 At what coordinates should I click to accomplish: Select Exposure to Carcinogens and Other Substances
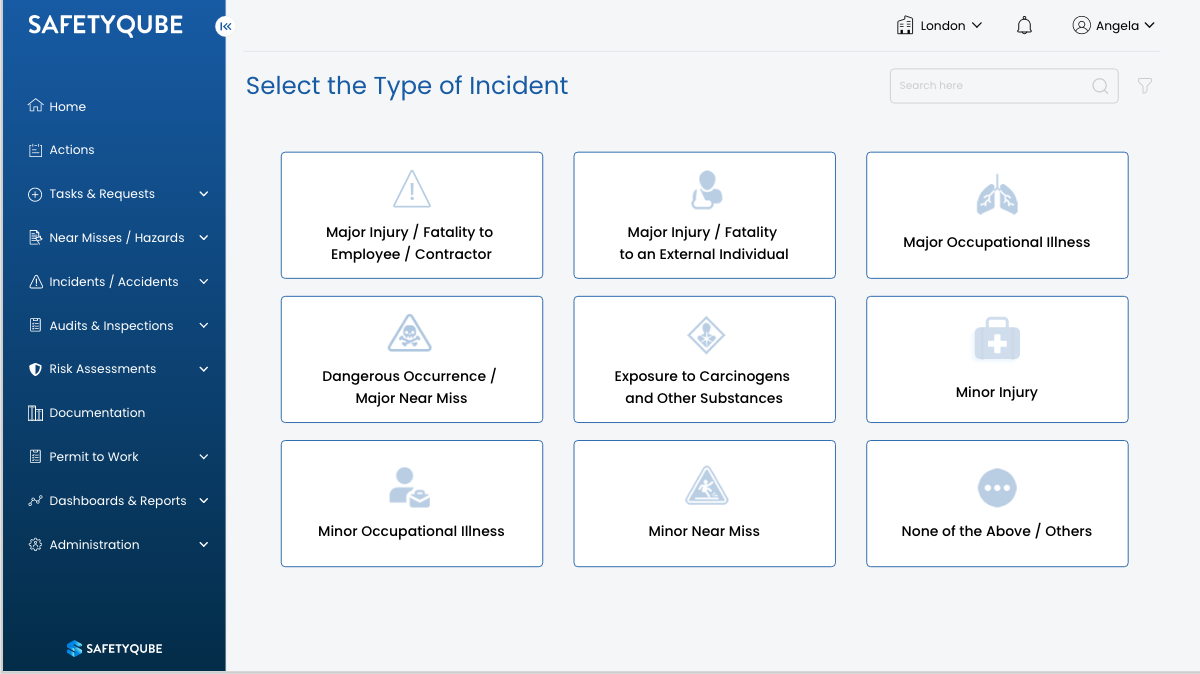coord(704,359)
